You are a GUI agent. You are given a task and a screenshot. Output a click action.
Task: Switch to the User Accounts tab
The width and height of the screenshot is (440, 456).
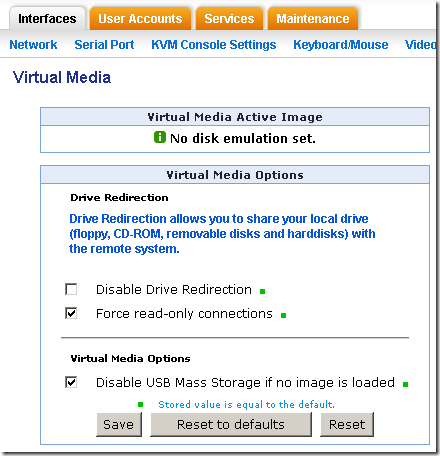click(140, 18)
